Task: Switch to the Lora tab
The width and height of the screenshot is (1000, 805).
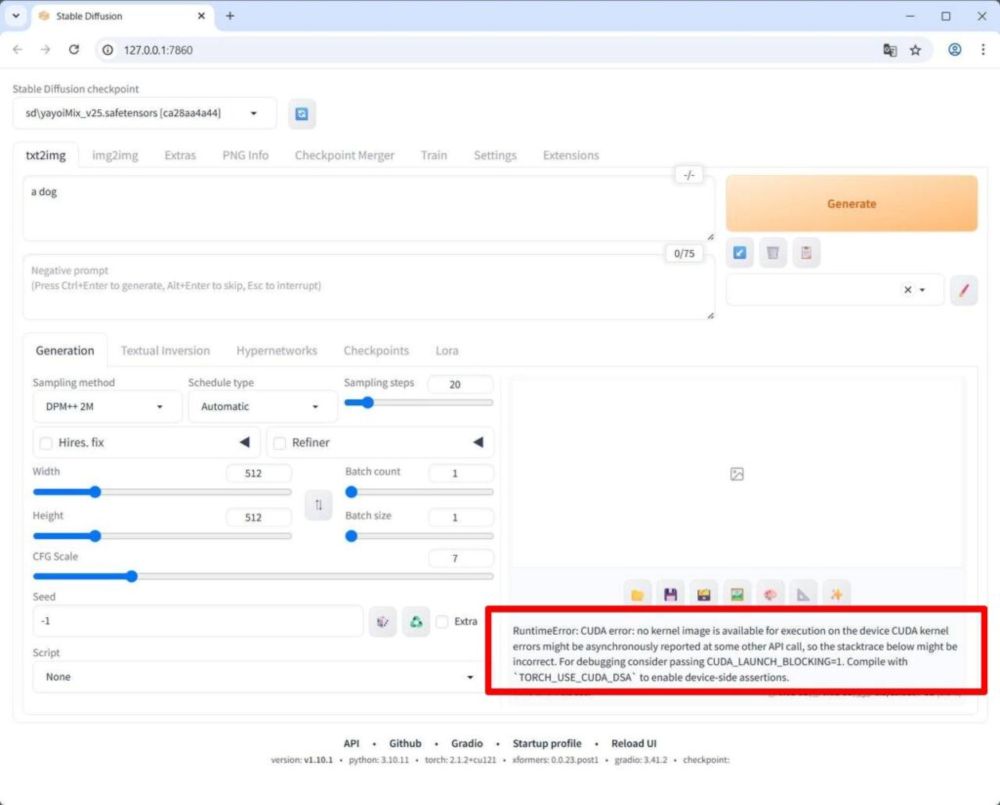Action: click(x=446, y=351)
